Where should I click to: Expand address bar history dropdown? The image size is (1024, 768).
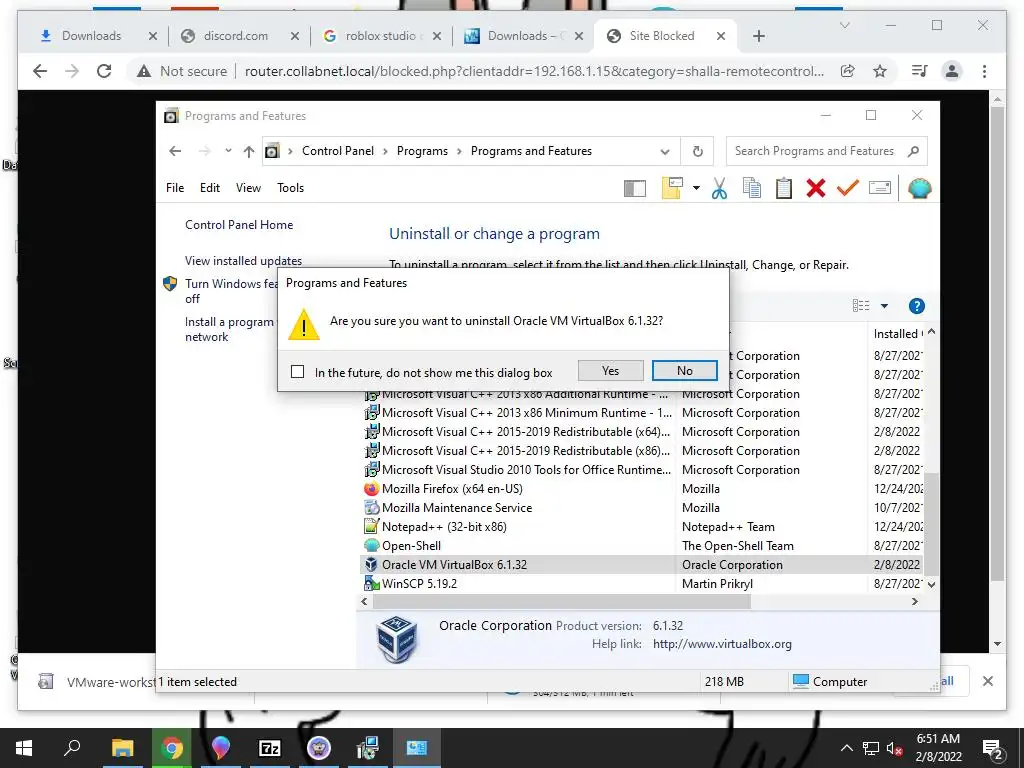point(665,152)
